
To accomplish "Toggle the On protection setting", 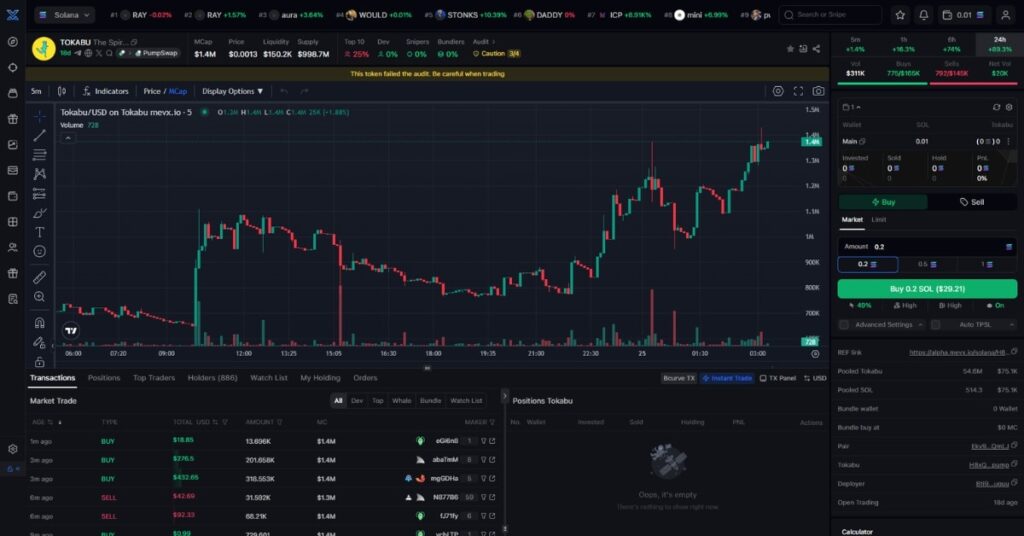I will tap(995, 306).
